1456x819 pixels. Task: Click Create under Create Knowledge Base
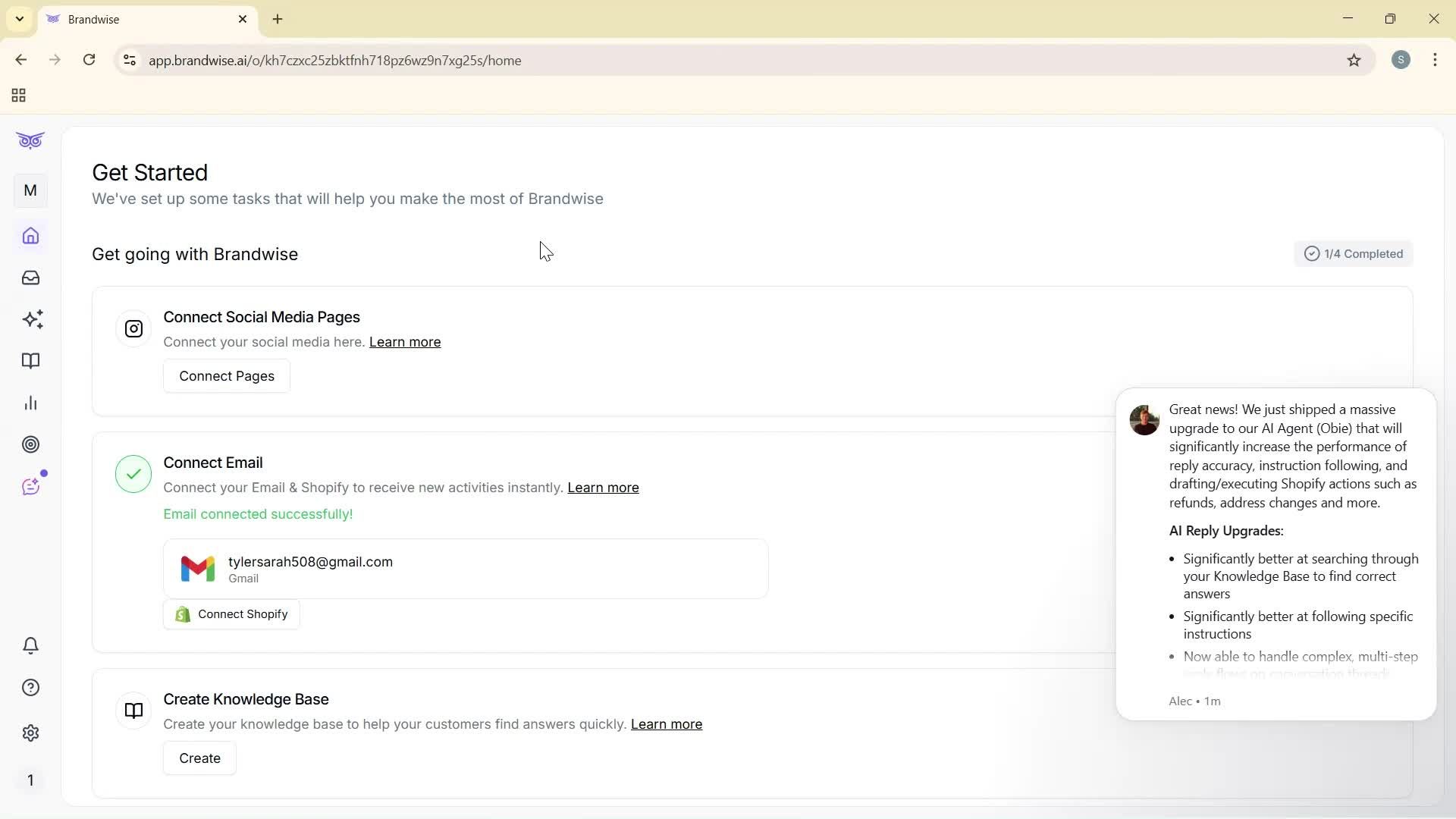(199, 758)
